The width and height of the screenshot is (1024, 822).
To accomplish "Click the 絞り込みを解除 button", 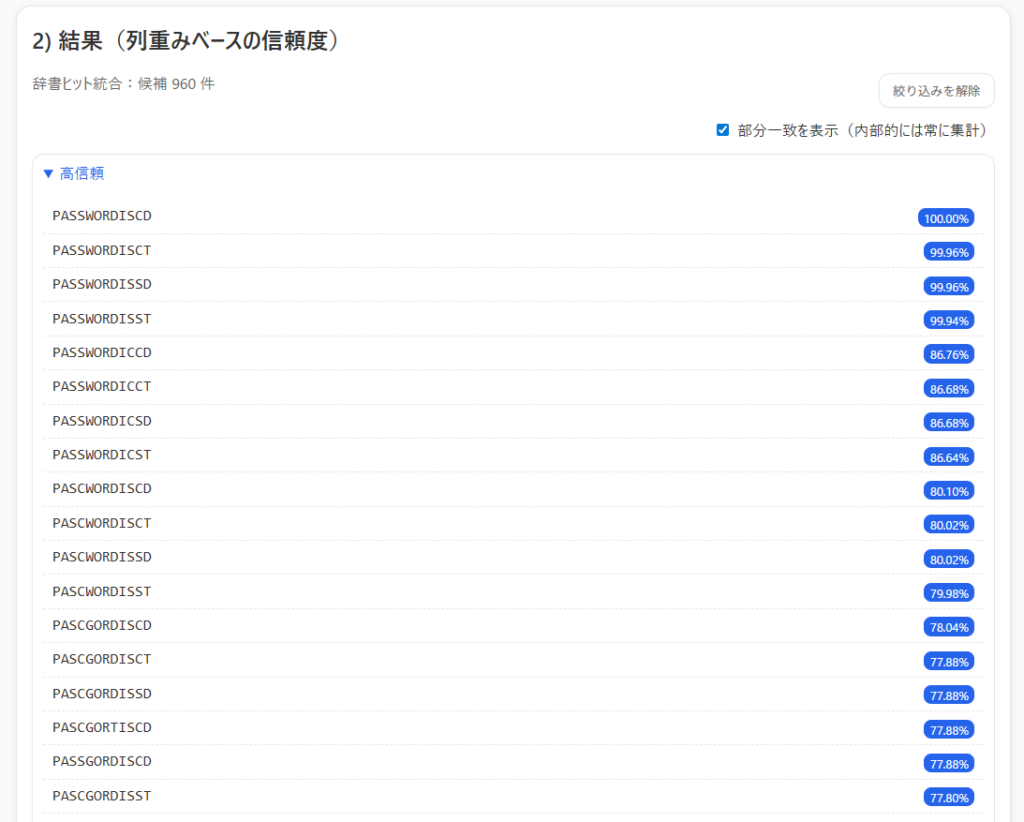I will pos(936,90).
